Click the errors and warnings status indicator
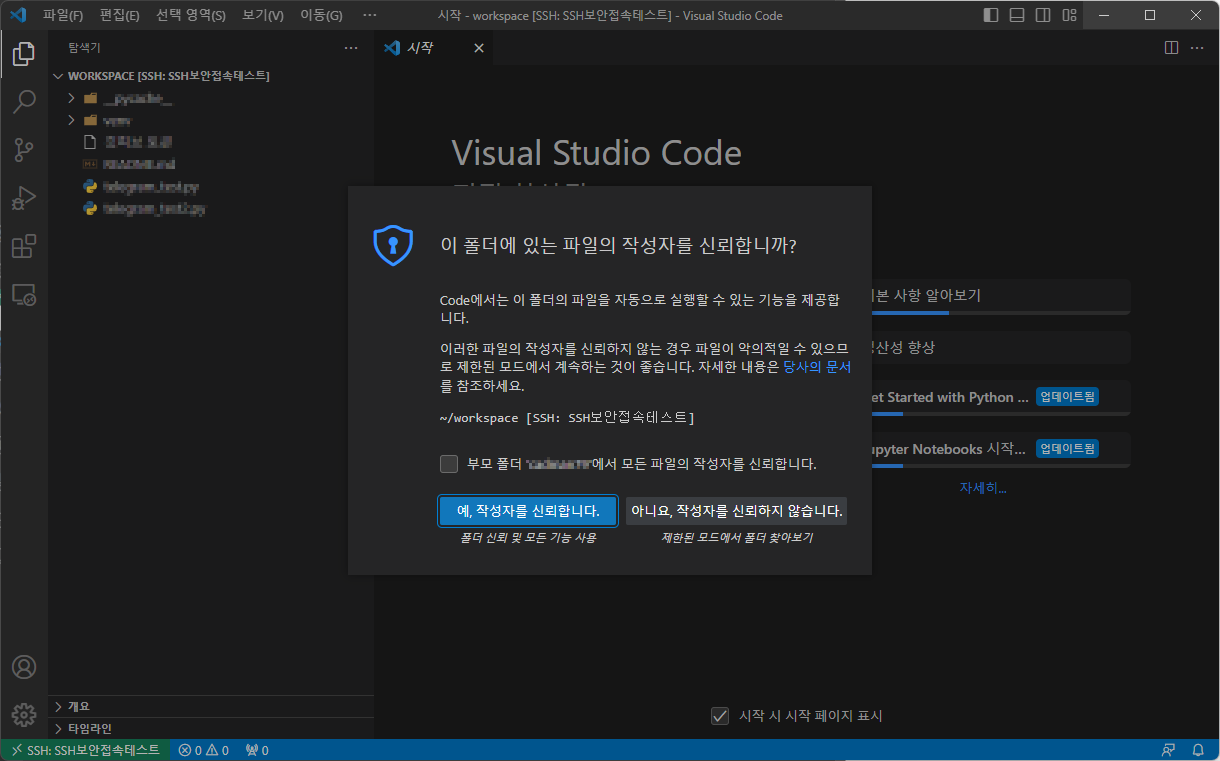 pyautogui.click(x=203, y=750)
